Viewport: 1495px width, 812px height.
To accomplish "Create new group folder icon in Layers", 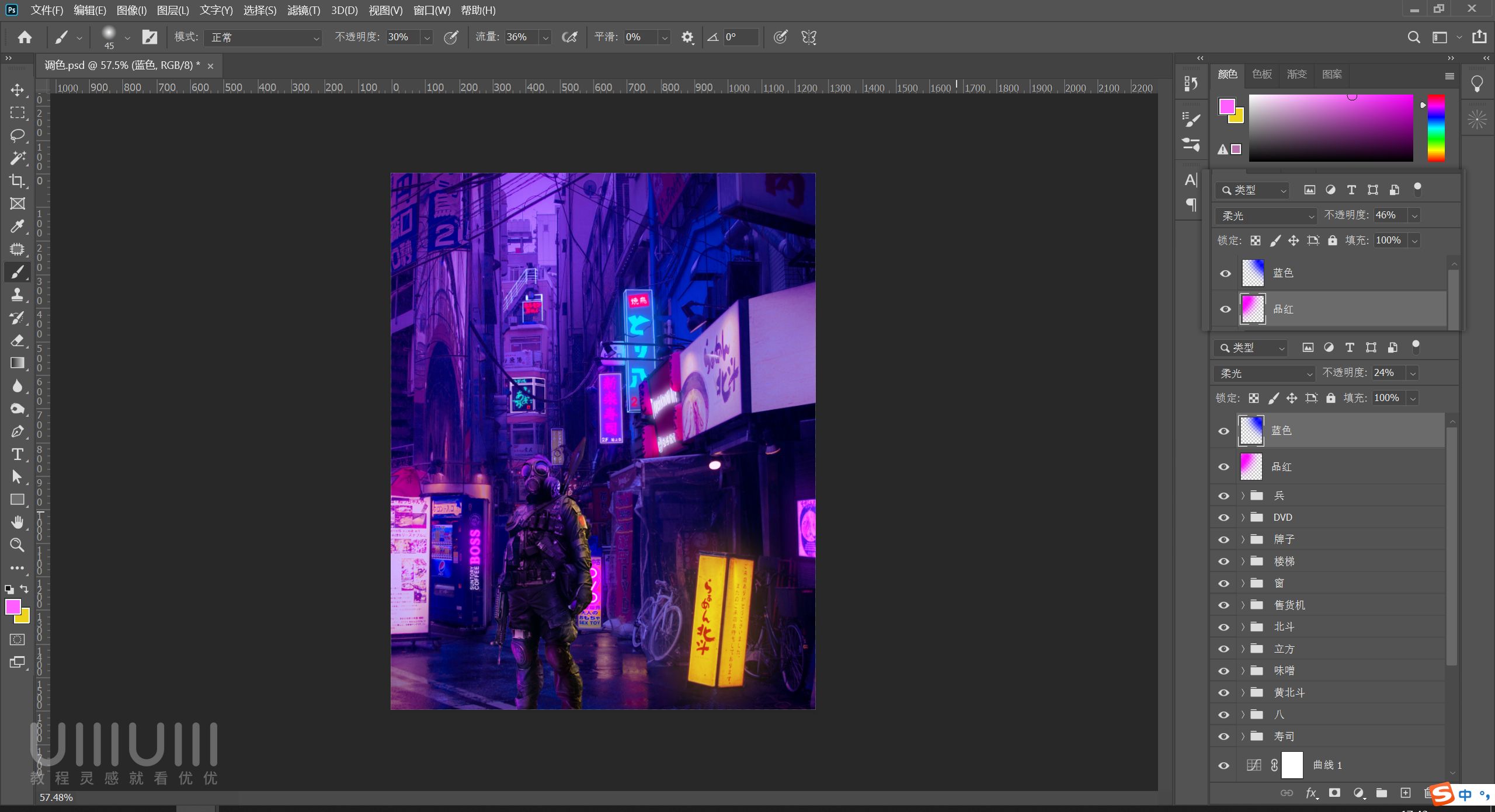I will [x=1382, y=793].
